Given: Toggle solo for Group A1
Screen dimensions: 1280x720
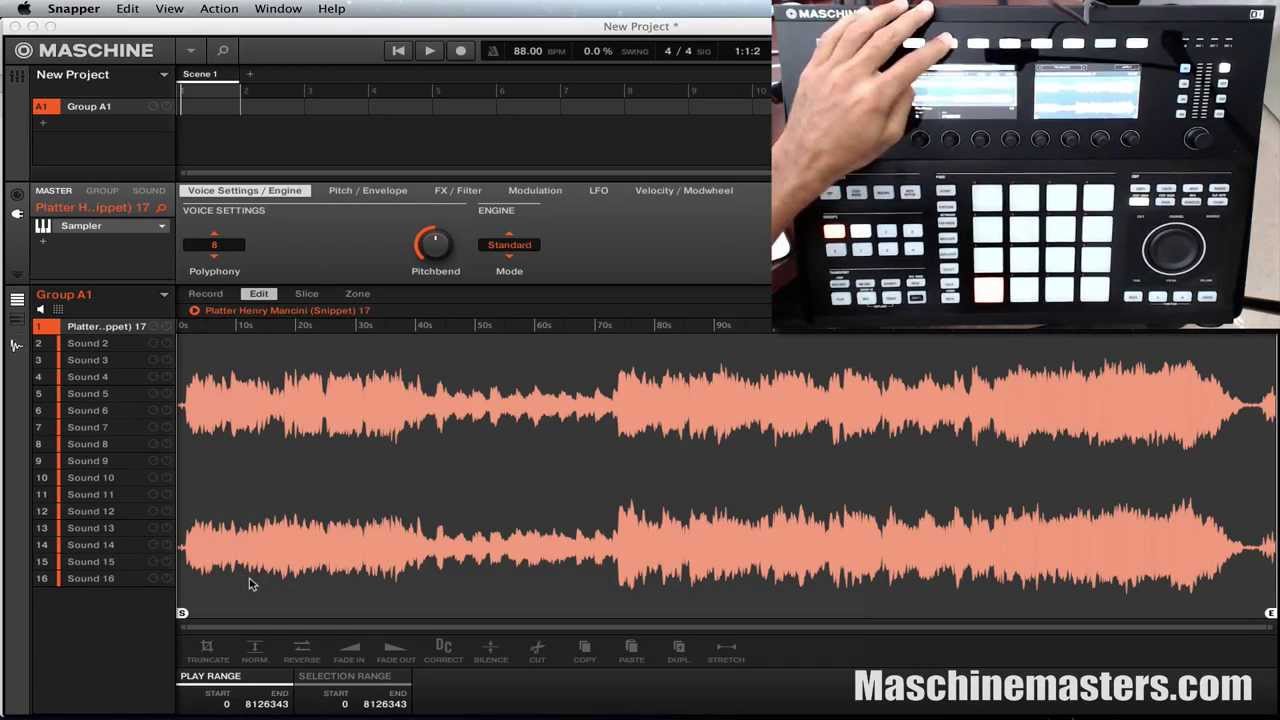Looking at the screenshot, I should (x=166, y=107).
